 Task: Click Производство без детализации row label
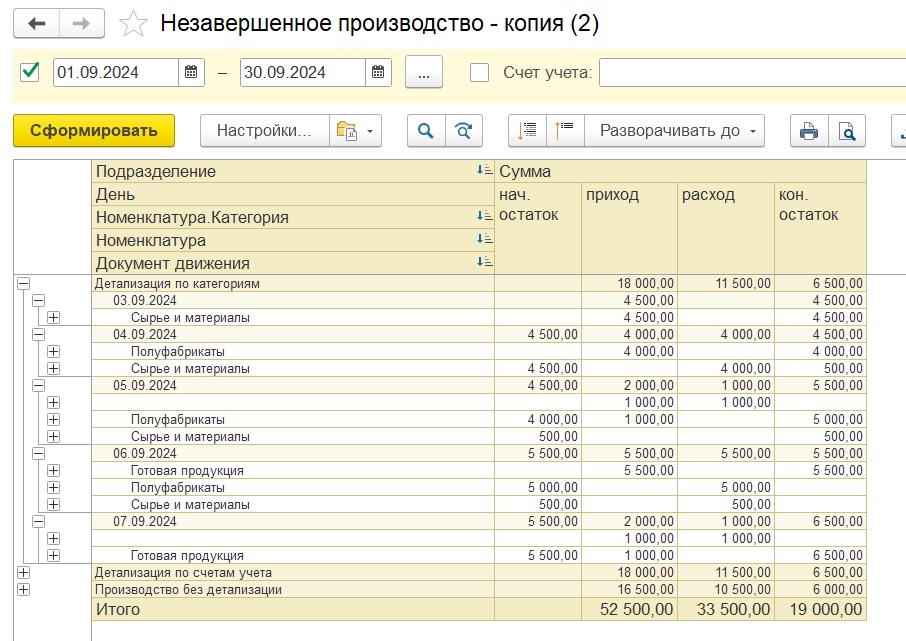tap(188, 590)
